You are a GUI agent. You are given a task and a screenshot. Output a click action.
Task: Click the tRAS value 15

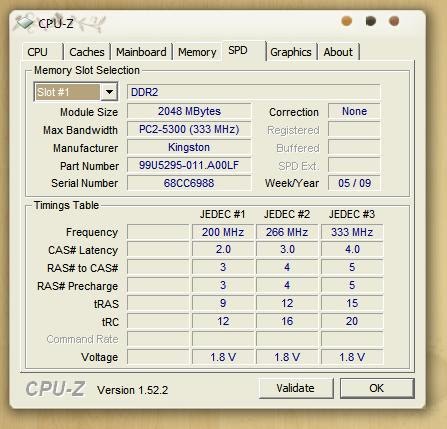coord(352,303)
